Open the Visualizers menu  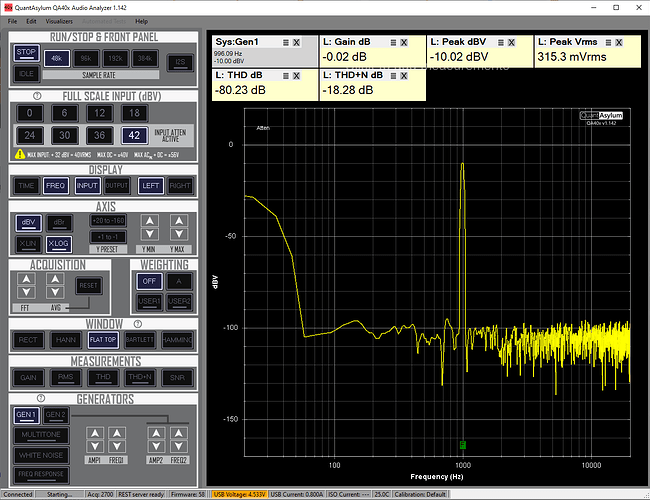(60, 20)
